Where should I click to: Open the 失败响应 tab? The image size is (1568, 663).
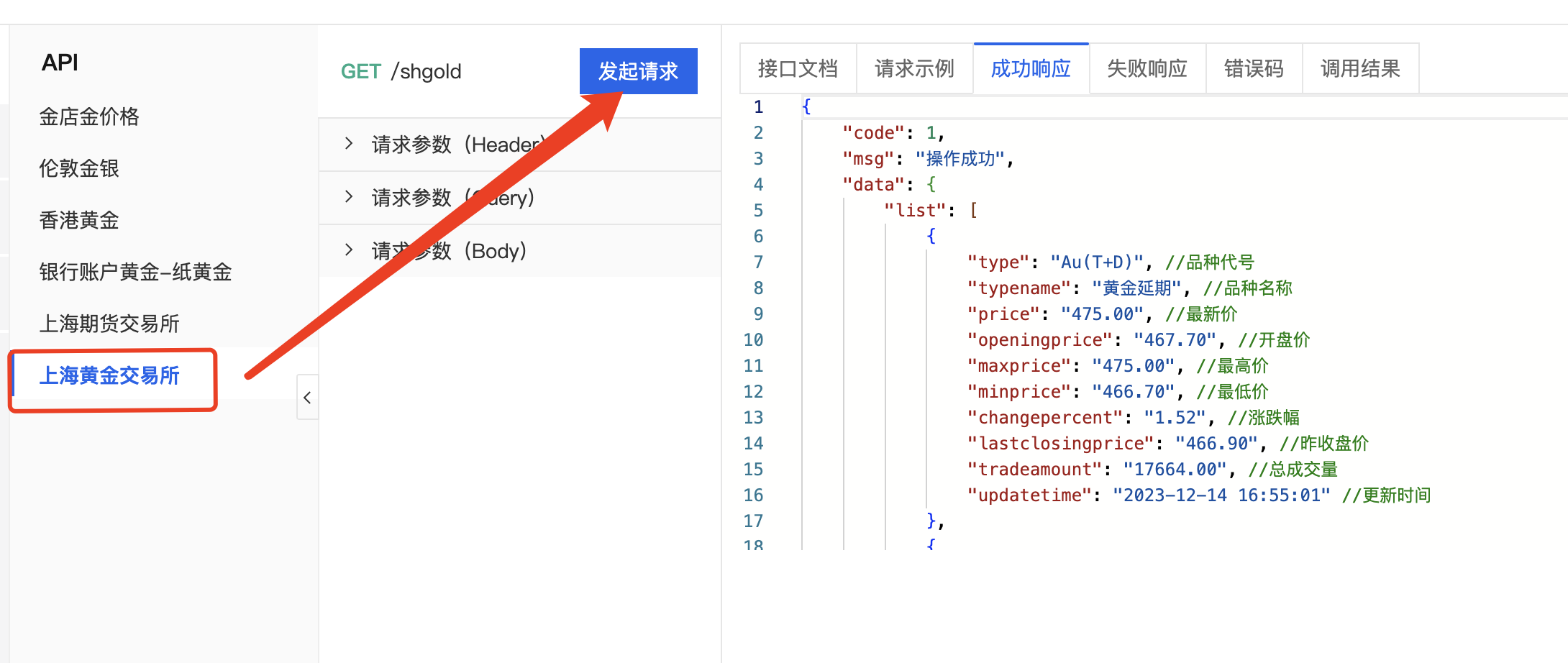[1147, 68]
